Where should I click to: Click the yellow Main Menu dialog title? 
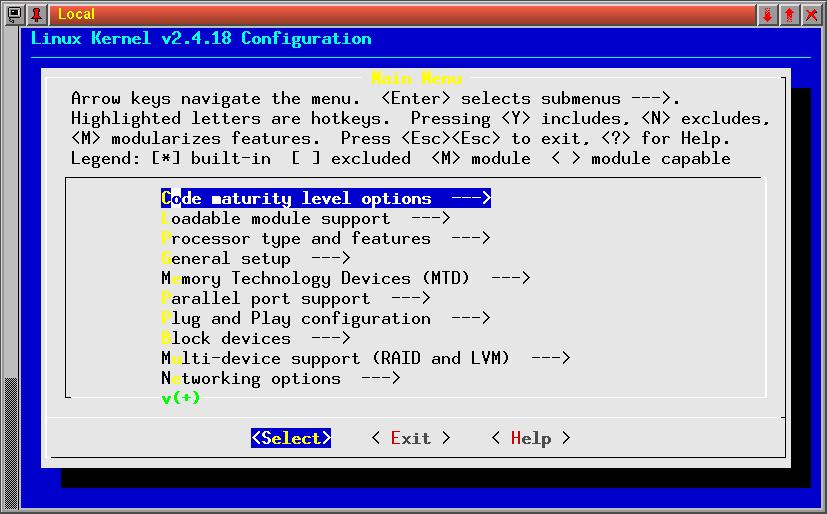(417, 79)
